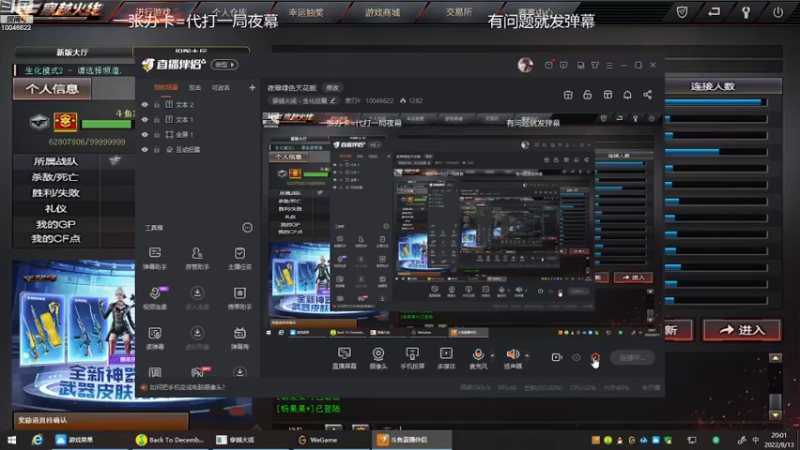The height and width of the screenshot is (450, 800).
Task: Add 直播屏幕 screen capture source
Action: 344,358
